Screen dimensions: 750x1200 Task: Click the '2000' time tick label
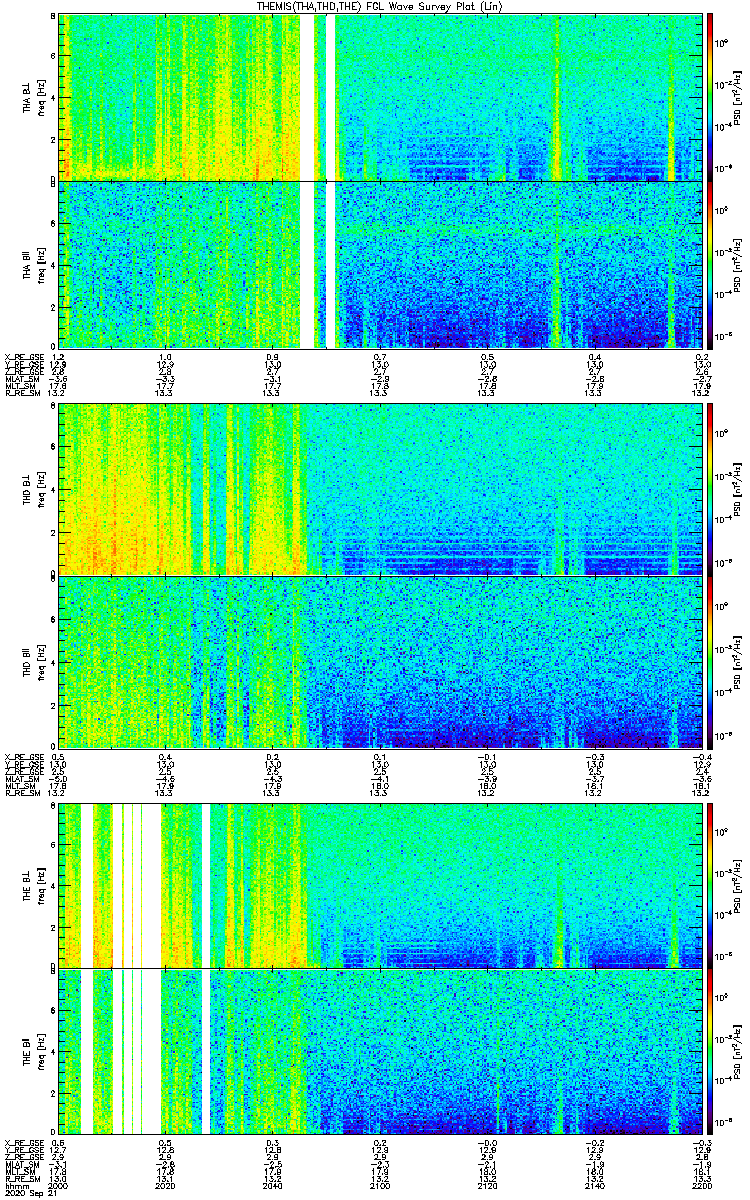tap(58, 1185)
